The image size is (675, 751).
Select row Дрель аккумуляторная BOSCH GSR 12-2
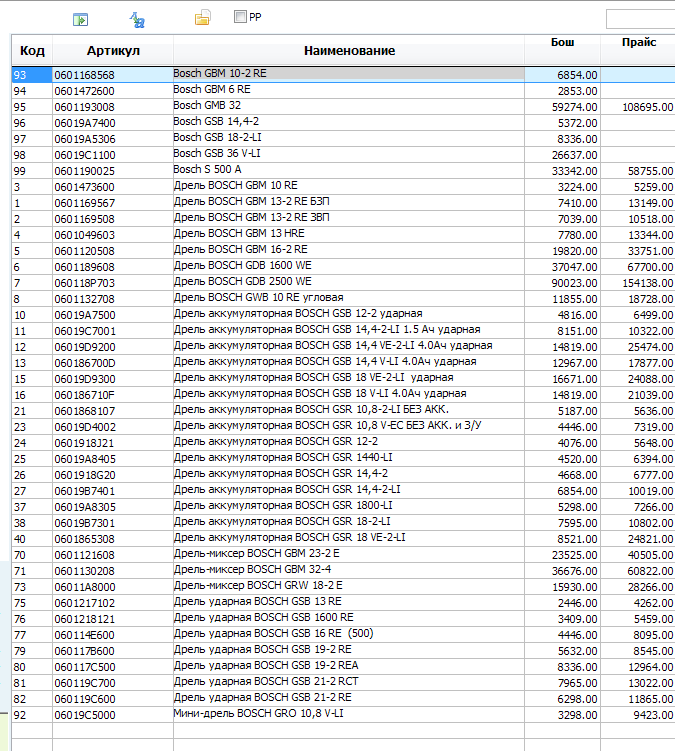pyautogui.click(x=343, y=443)
